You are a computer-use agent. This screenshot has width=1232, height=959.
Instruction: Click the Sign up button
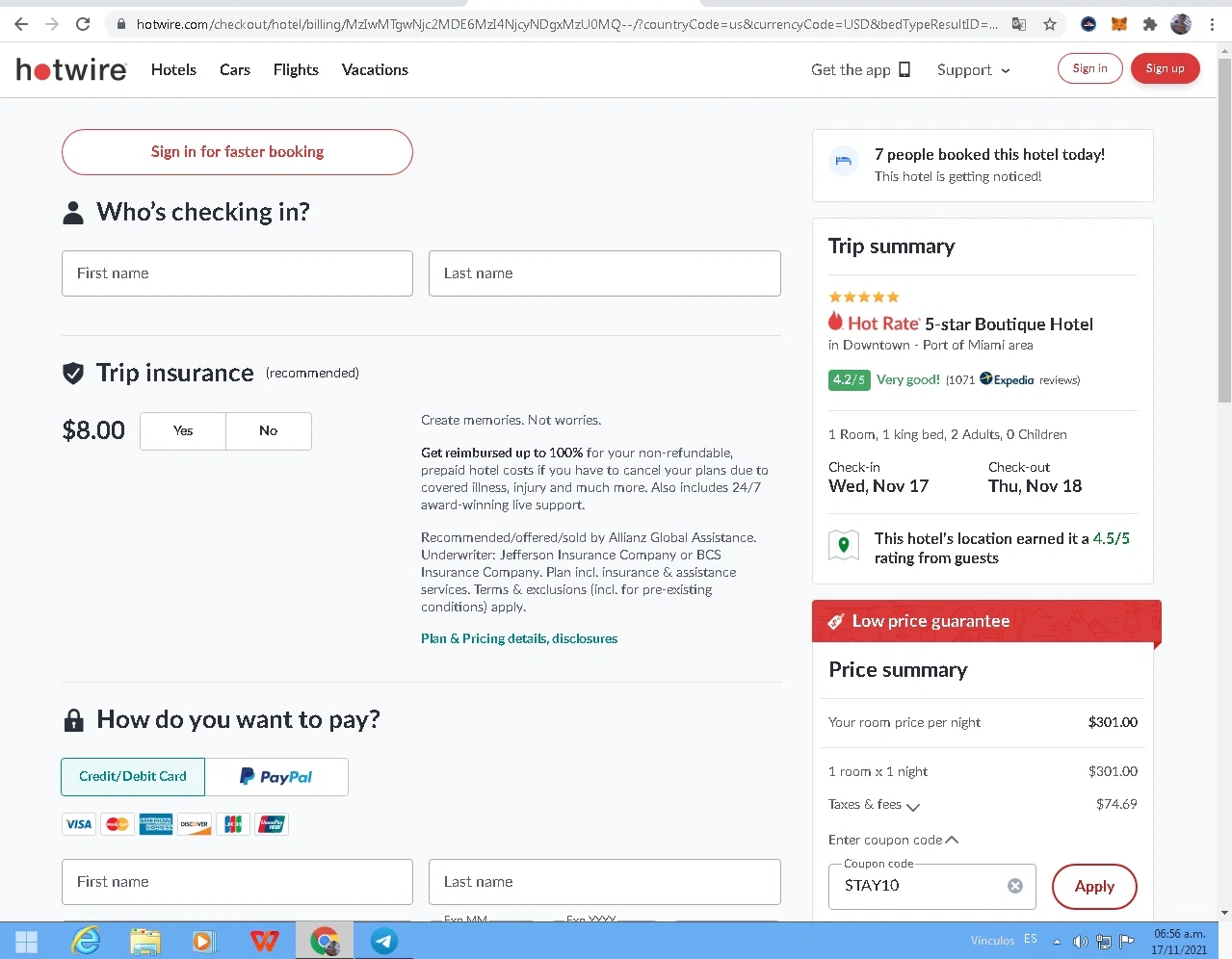pyautogui.click(x=1166, y=68)
